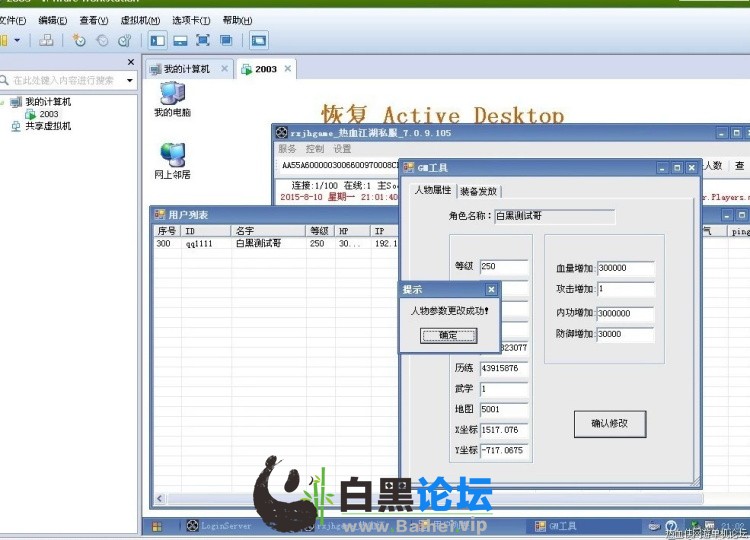Click the 确认修改 button

(609, 423)
